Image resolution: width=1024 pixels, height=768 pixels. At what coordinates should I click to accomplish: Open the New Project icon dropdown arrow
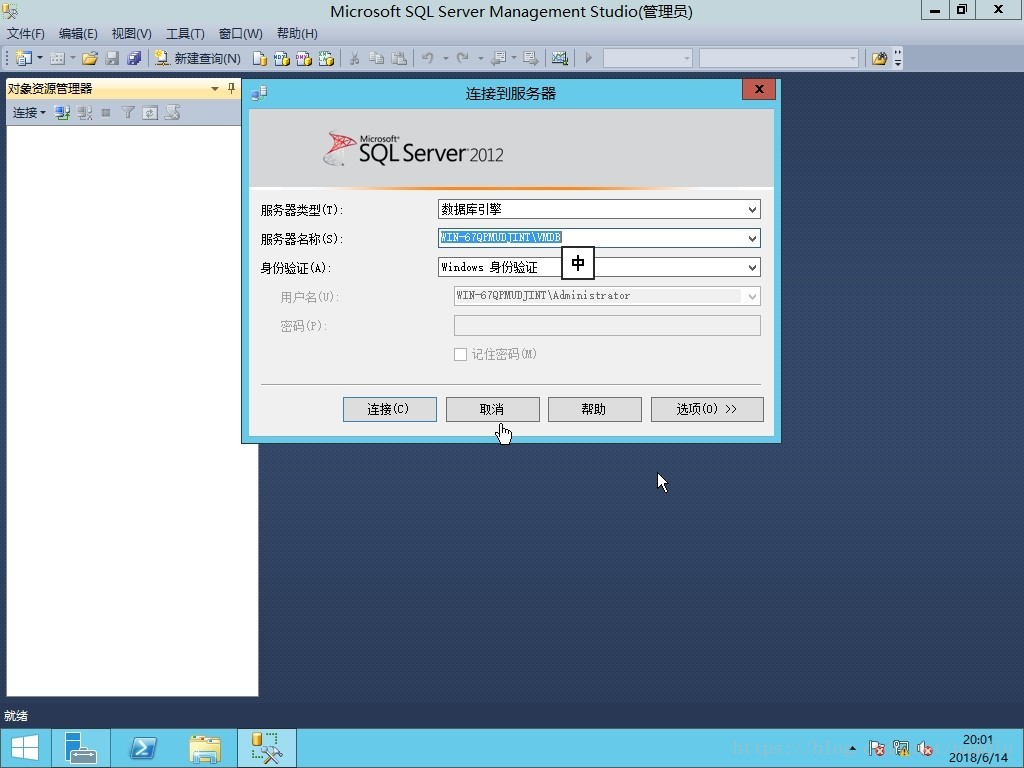point(40,58)
